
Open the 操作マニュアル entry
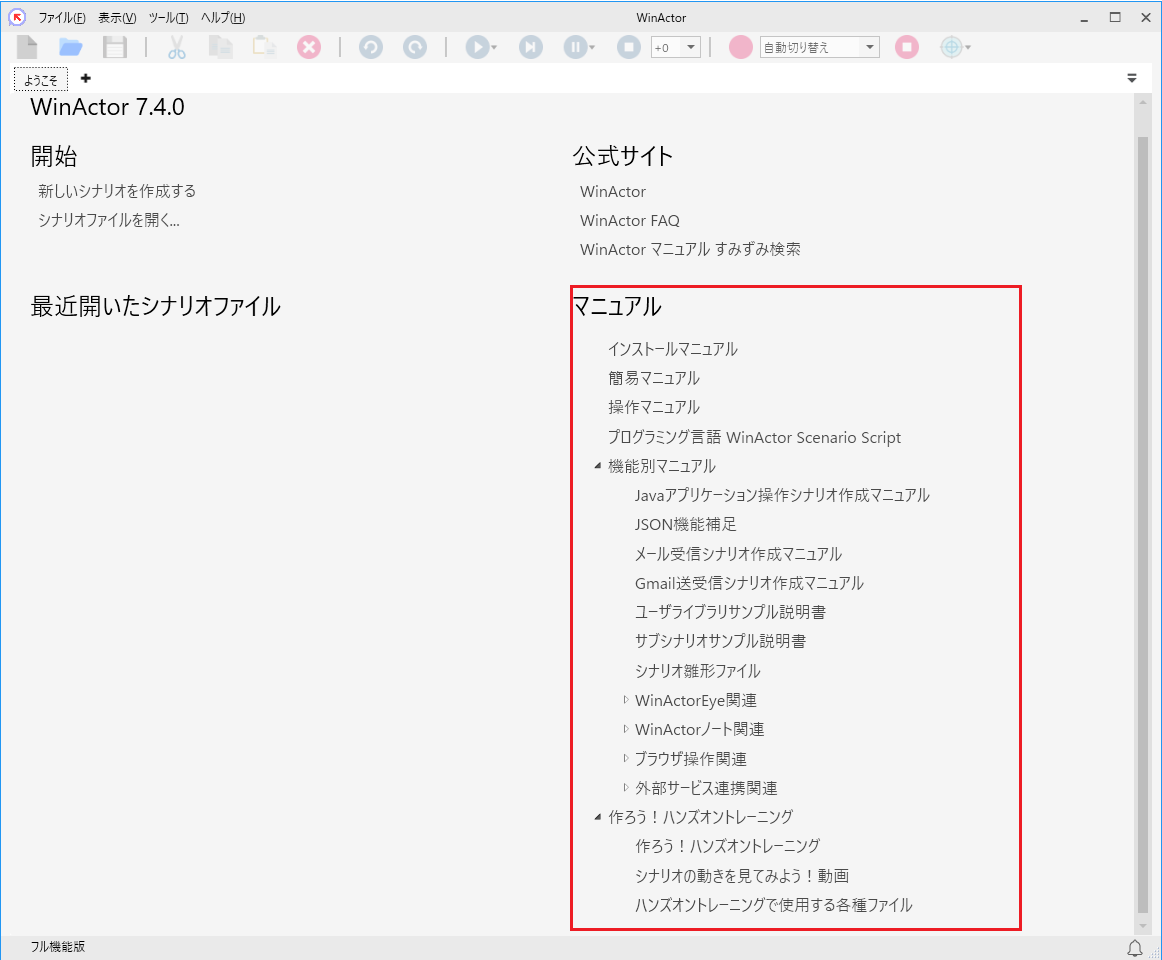point(654,407)
